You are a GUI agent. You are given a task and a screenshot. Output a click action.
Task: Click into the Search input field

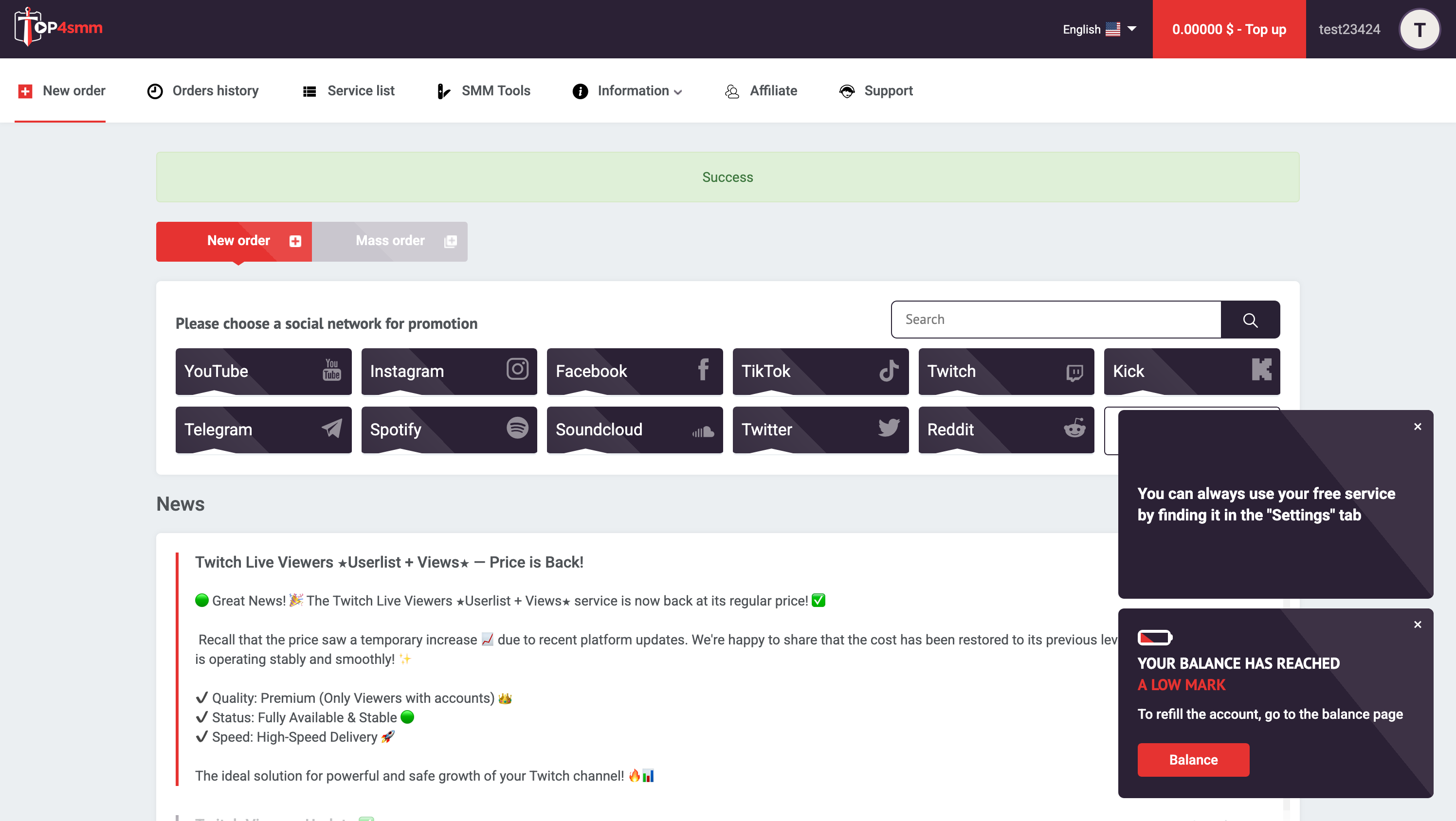point(1056,320)
